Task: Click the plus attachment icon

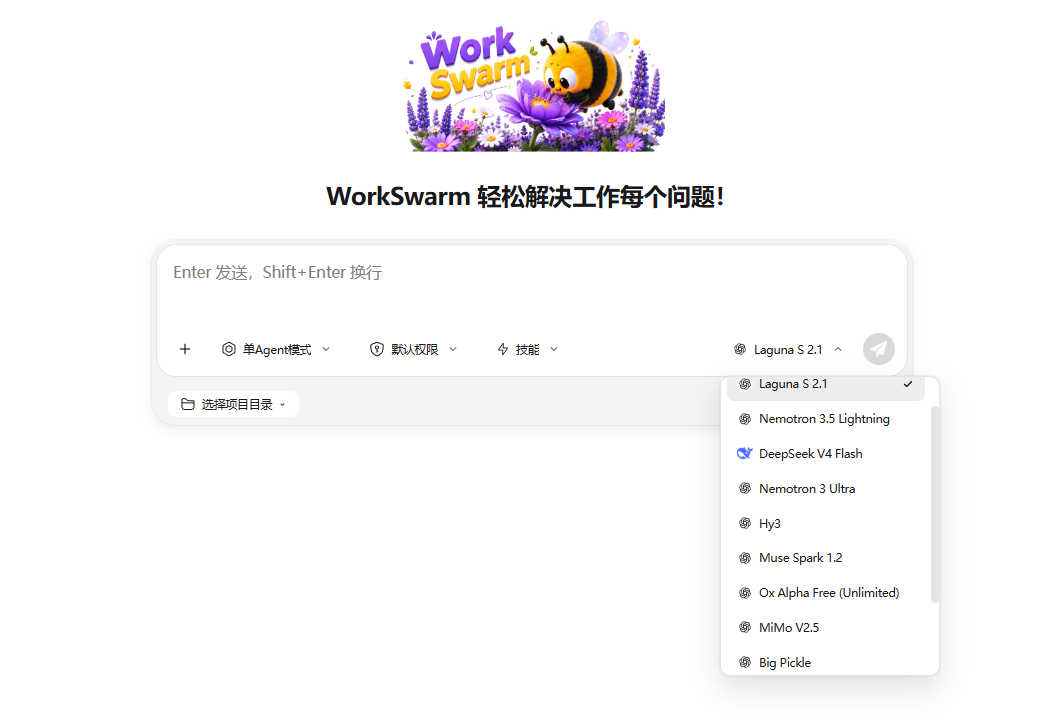Action: (185, 349)
